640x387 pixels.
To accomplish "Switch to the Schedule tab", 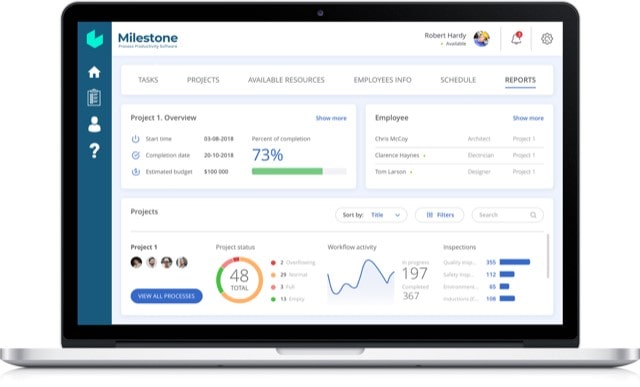I will 458,80.
